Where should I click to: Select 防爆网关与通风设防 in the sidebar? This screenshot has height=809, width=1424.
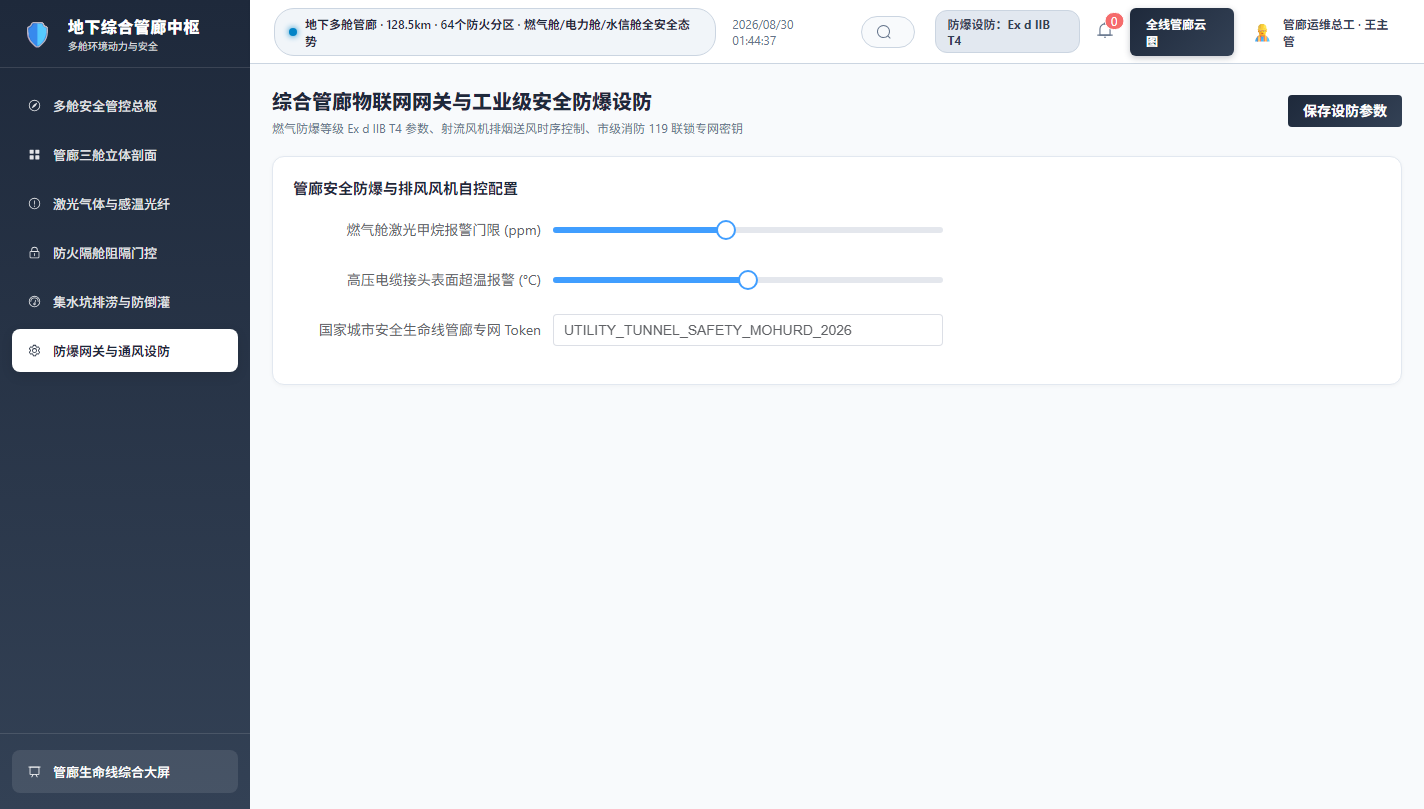click(x=125, y=351)
